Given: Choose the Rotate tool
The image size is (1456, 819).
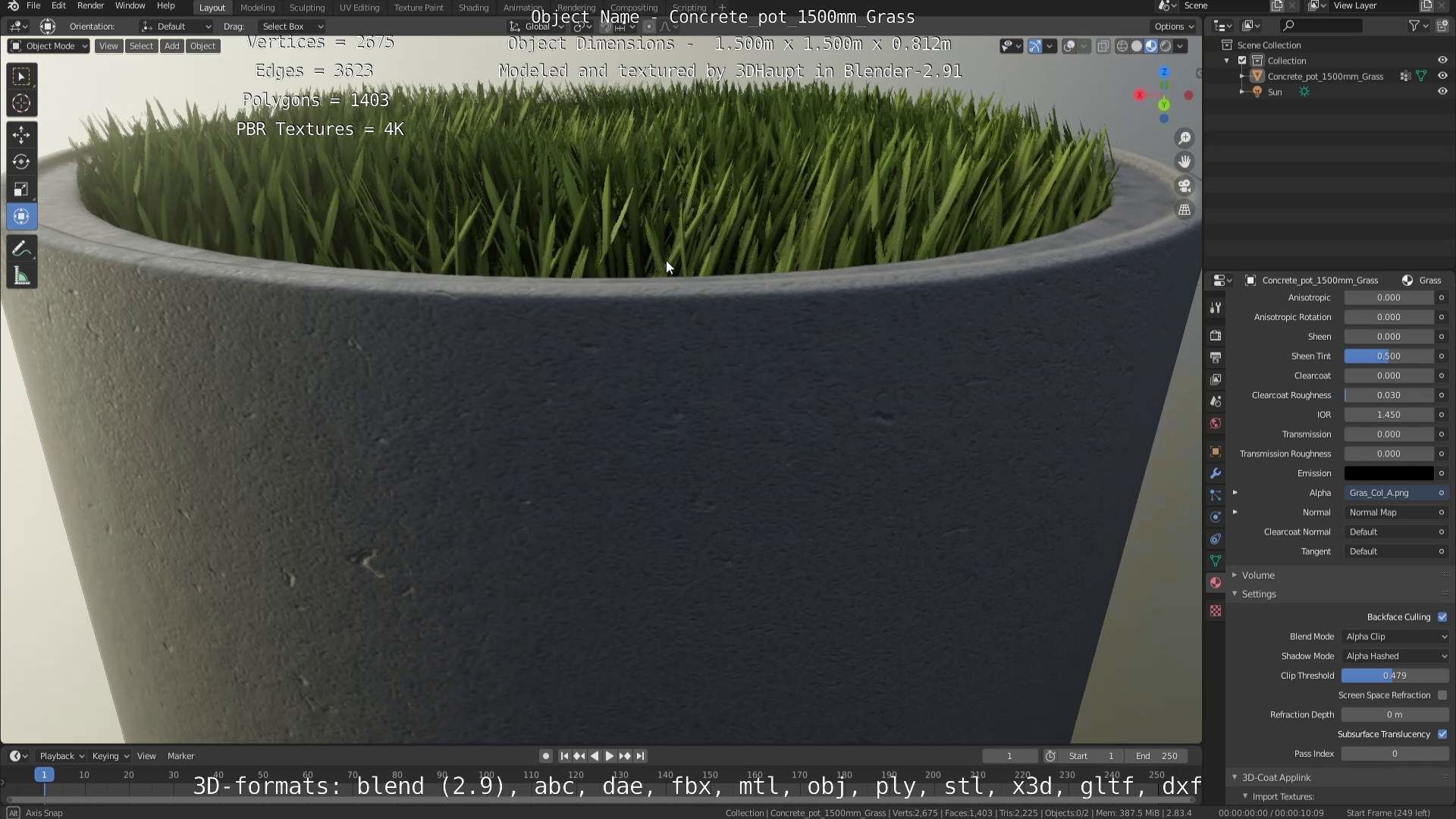Looking at the screenshot, I should tap(21, 162).
